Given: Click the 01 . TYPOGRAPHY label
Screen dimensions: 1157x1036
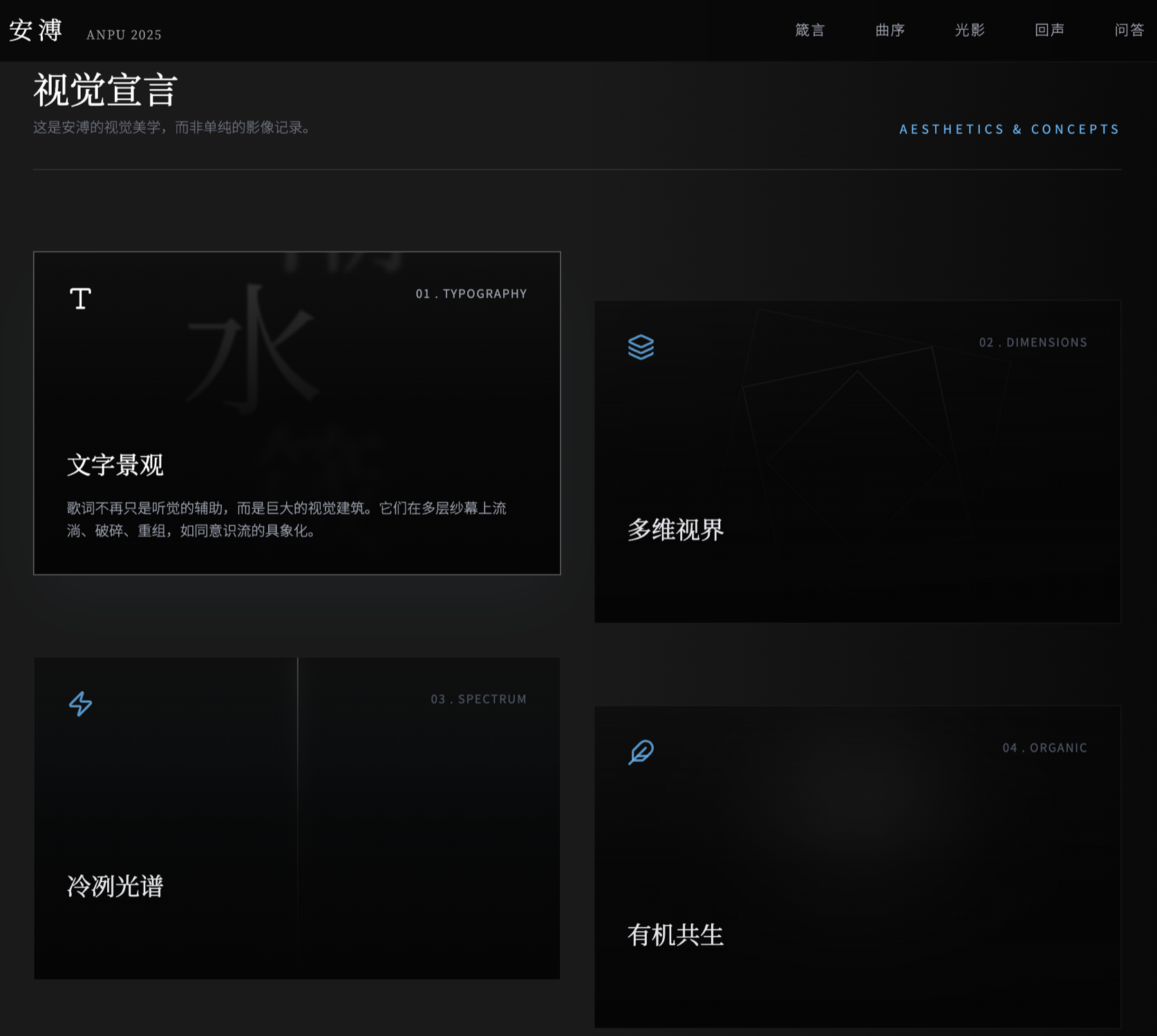Looking at the screenshot, I should click(x=471, y=294).
